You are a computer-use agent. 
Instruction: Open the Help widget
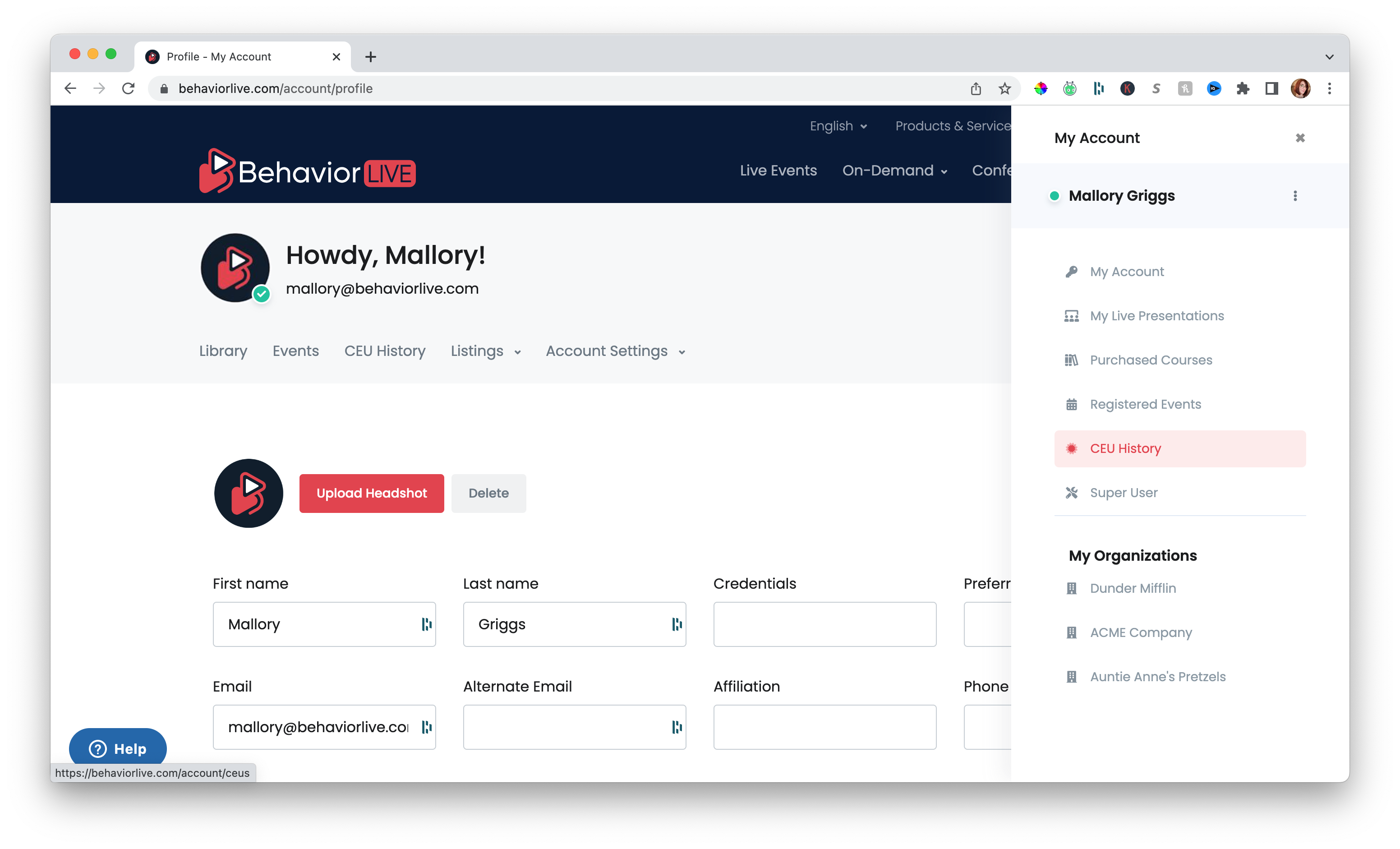tap(118, 749)
